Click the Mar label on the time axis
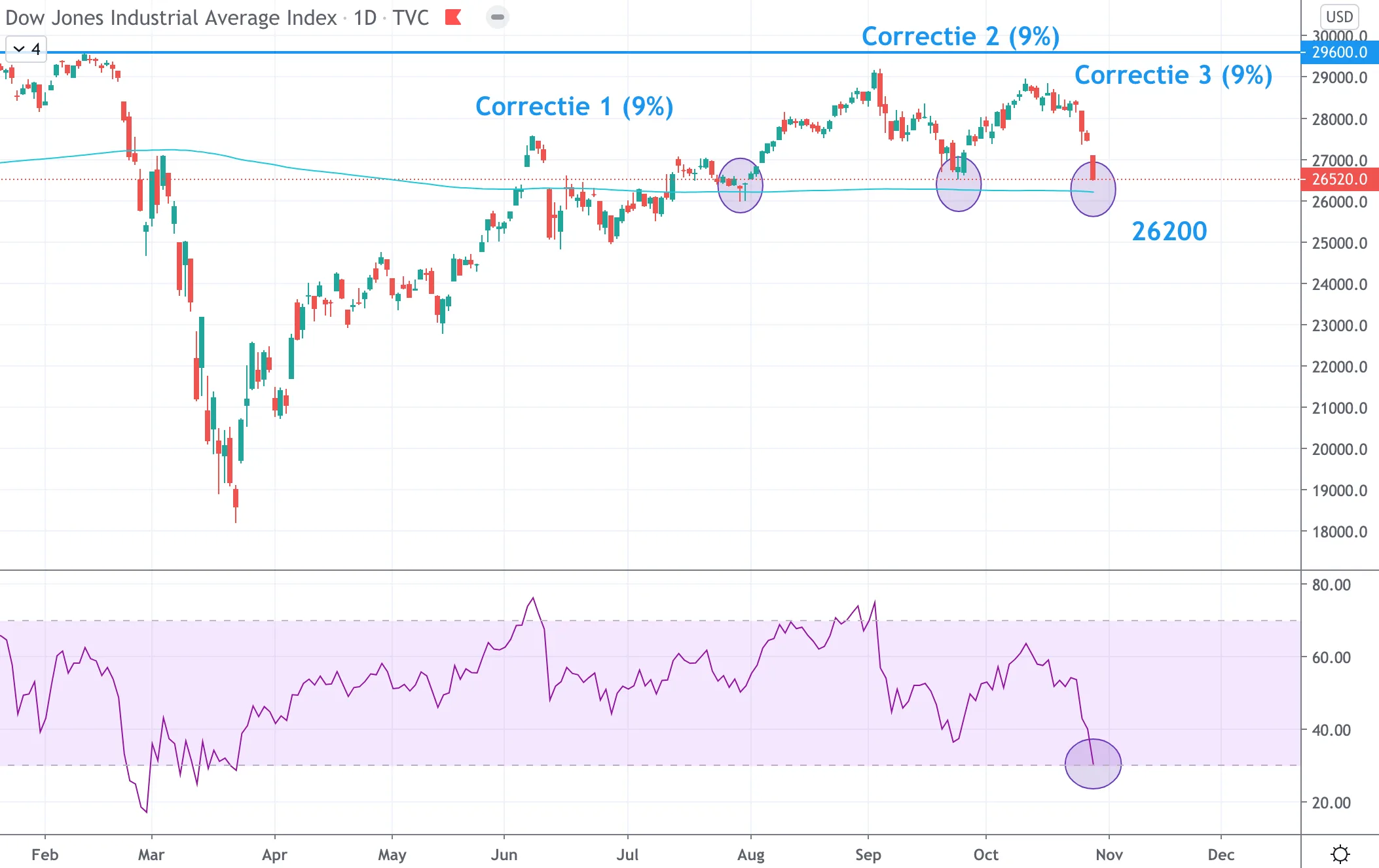1379x868 pixels. (x=151, y=855)
